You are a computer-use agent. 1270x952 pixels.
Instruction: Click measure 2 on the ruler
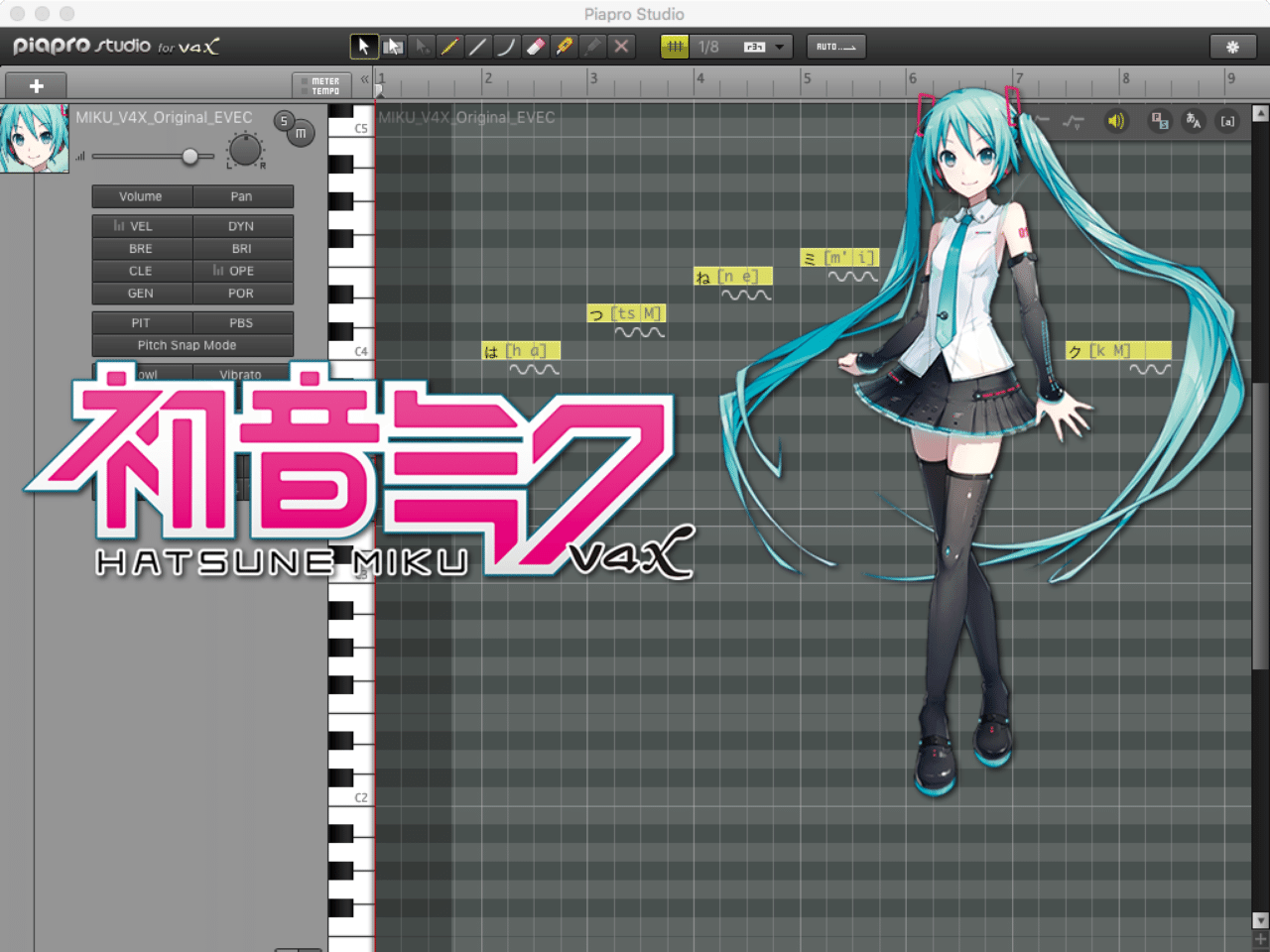488,78
